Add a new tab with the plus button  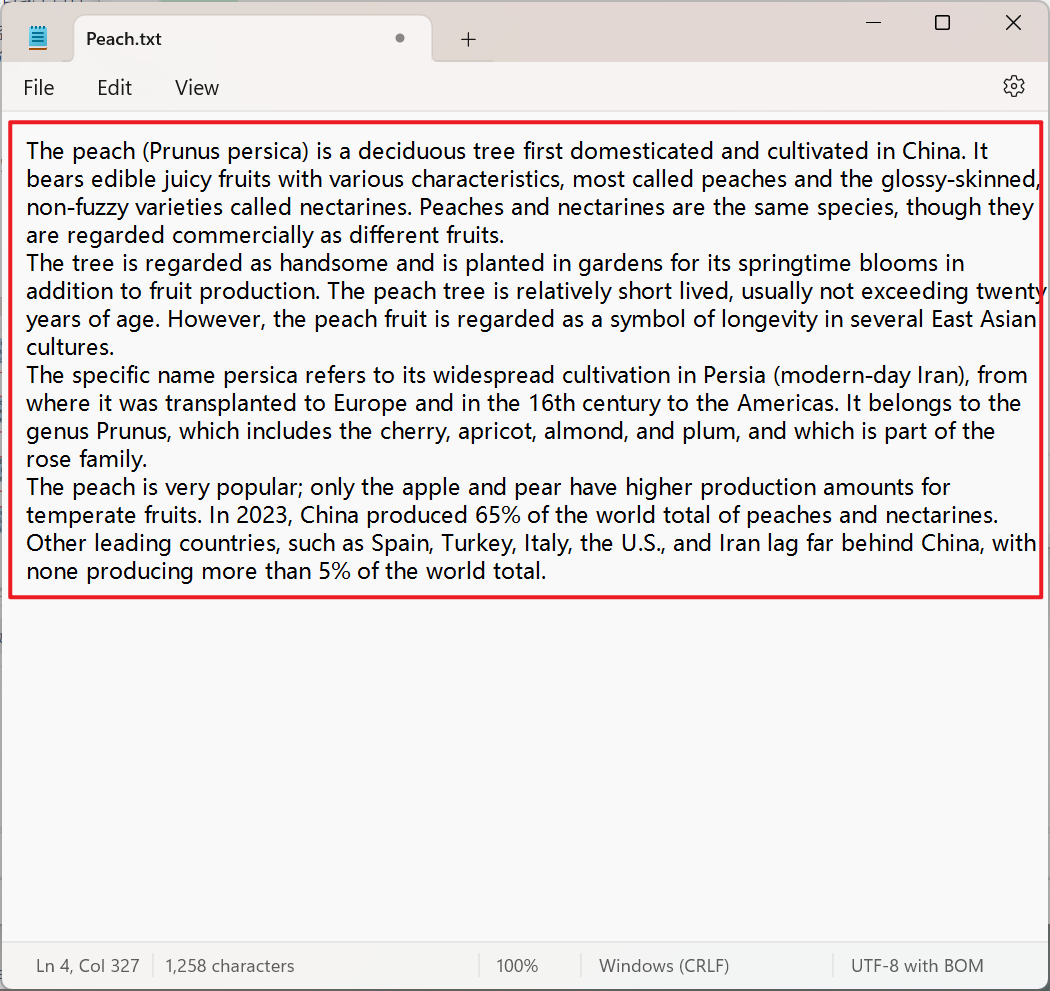point(468,39)
